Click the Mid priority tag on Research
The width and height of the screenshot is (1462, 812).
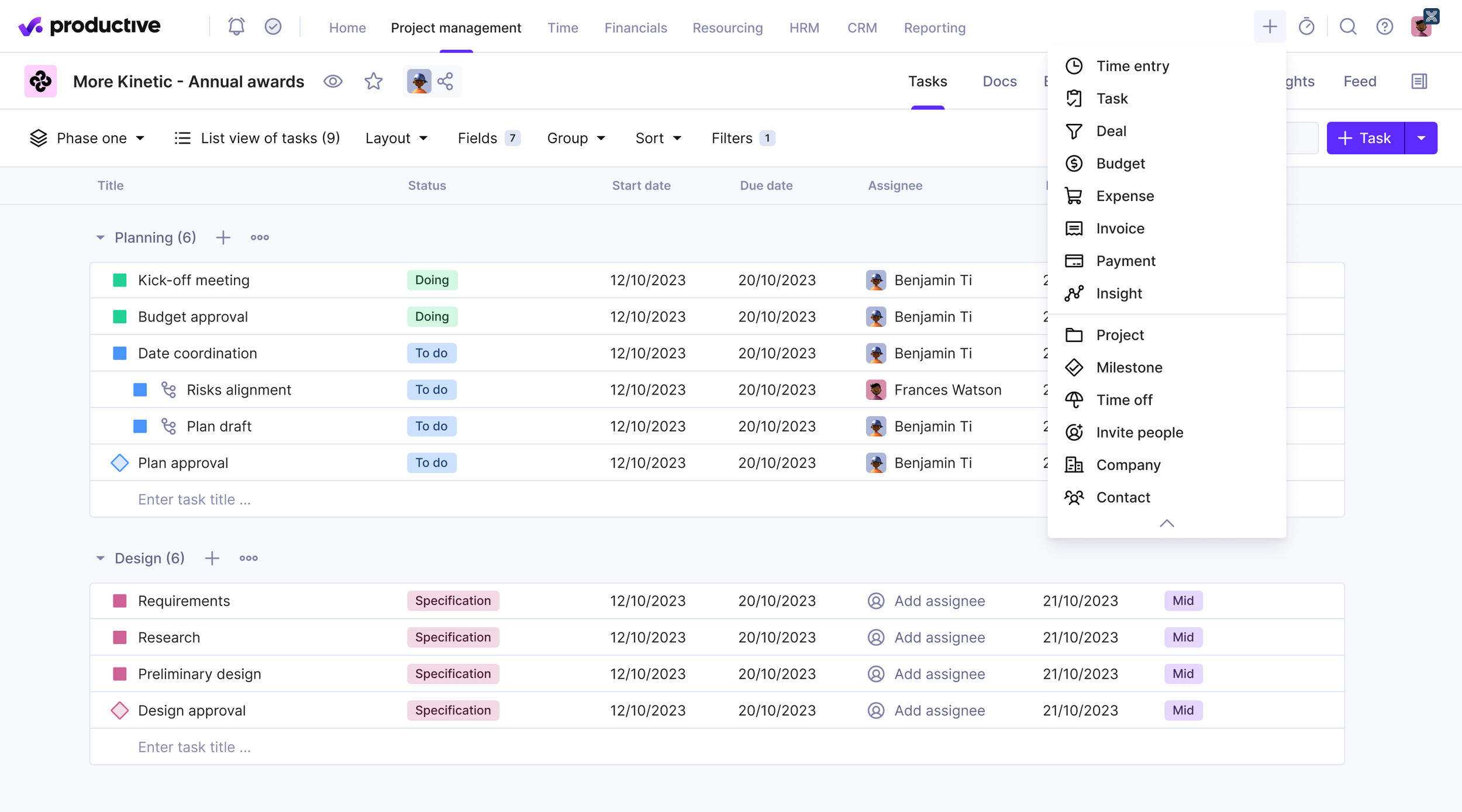pyautogui.click(x=1182, y=637)
